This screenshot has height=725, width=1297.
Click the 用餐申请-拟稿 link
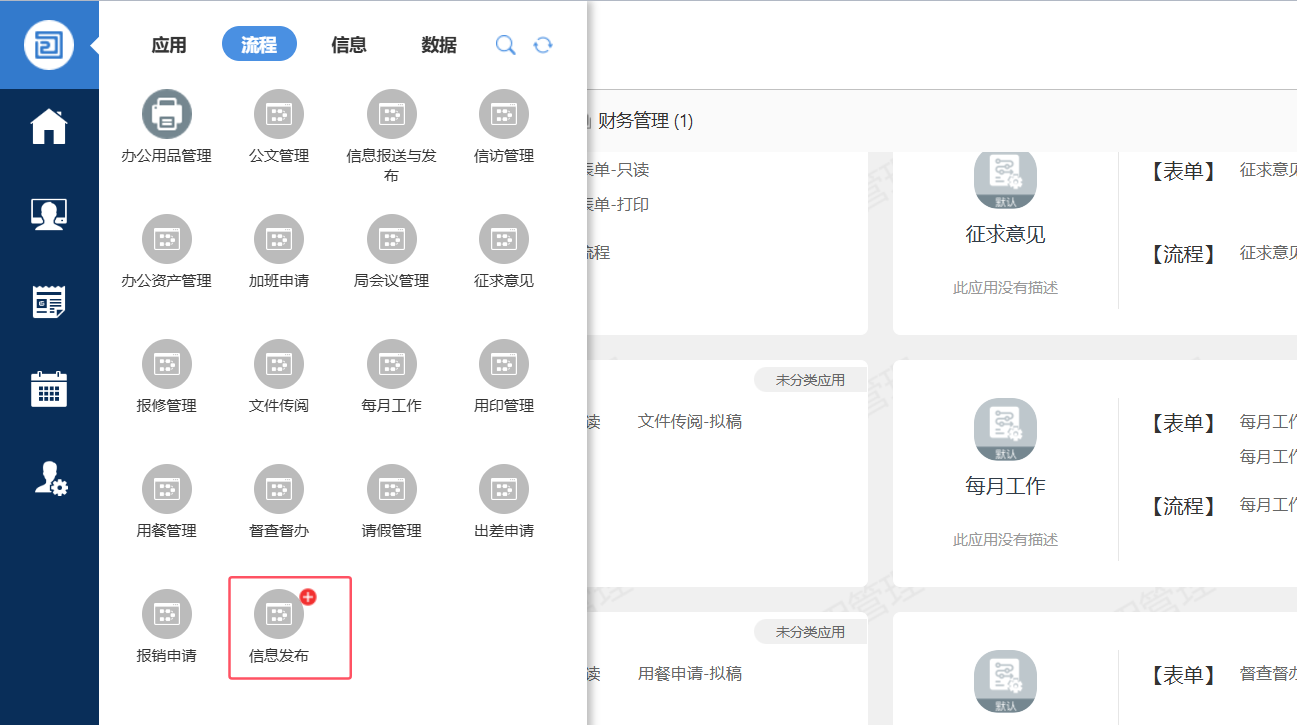[690, 674]
